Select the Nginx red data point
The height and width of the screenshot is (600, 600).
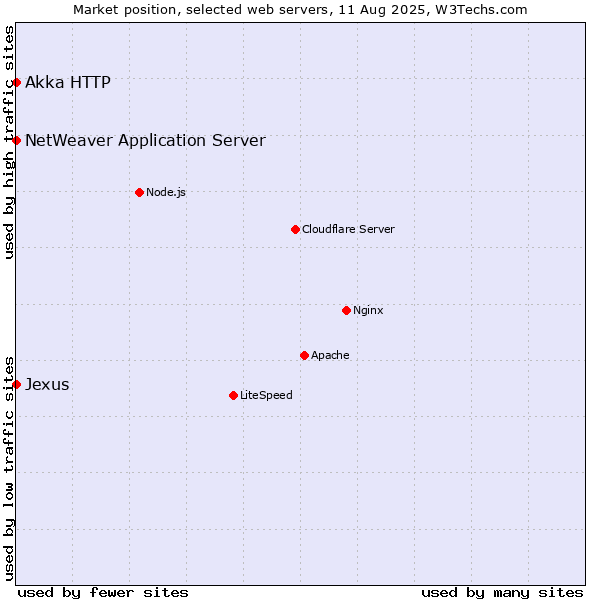(x=347, y=311)
